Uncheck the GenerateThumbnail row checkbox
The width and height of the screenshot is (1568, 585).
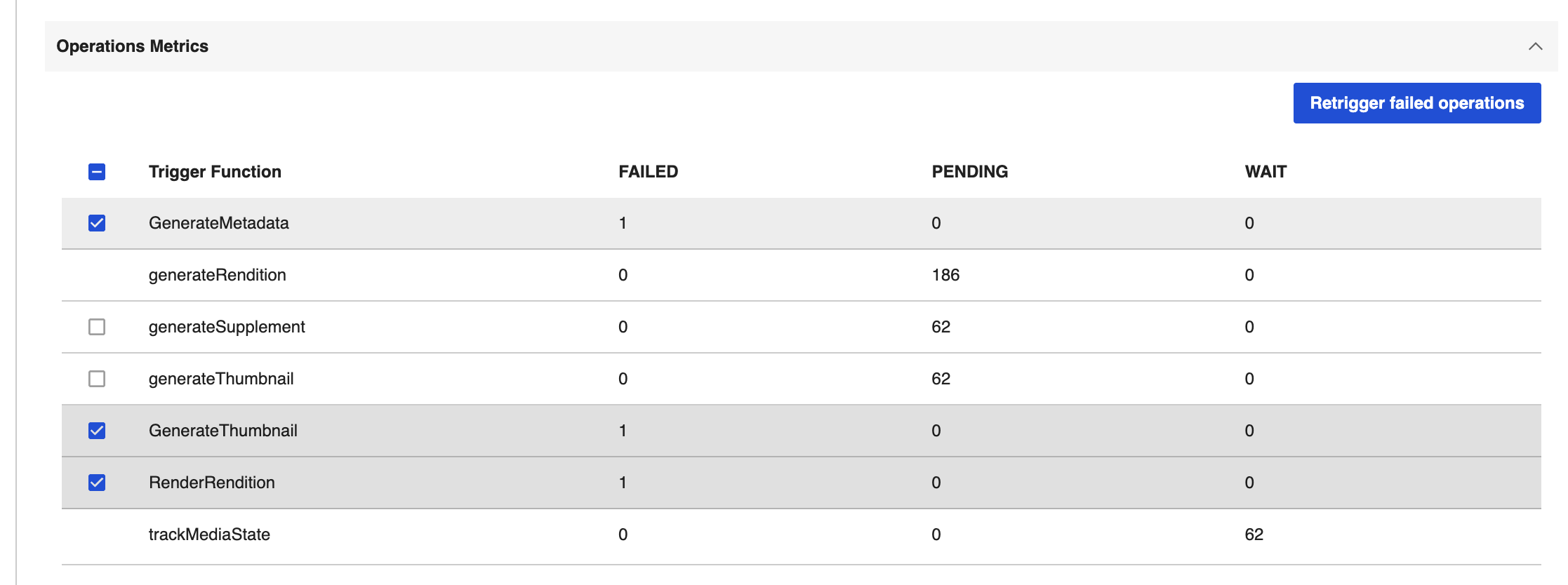click(97, 430)
